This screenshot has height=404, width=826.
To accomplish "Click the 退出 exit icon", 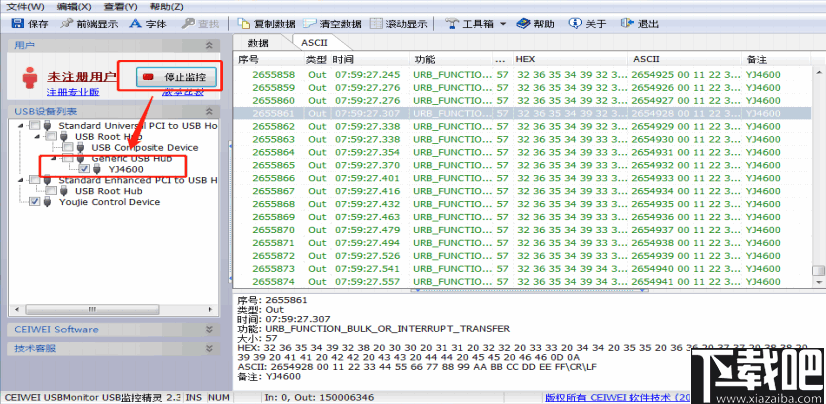I will (626, 24).
